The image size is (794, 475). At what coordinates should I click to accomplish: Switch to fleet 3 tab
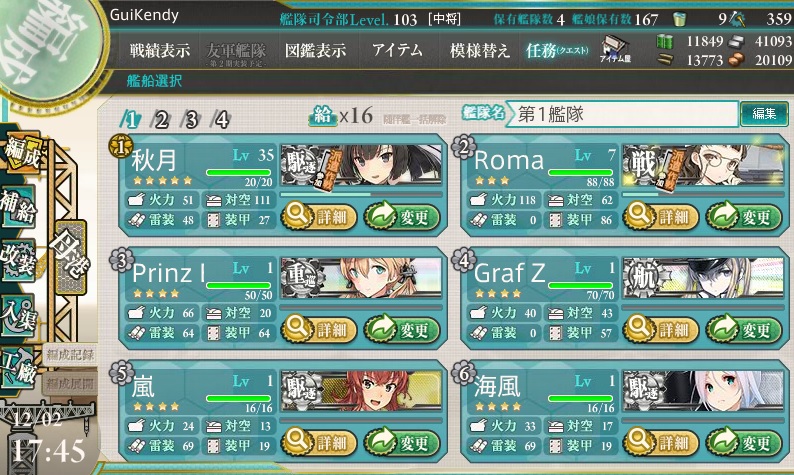(x=191, y=120)
